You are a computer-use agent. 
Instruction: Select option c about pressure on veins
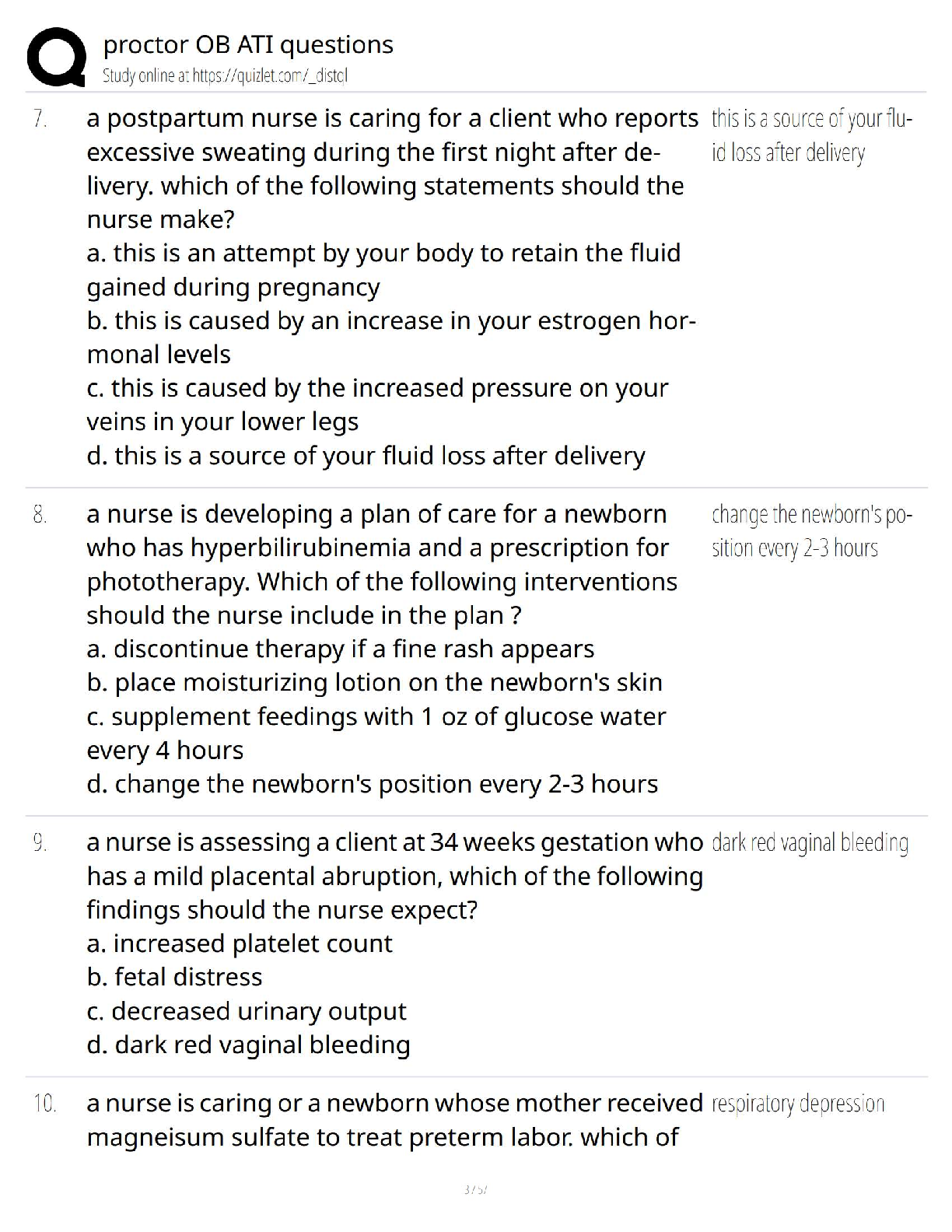pos(377,404)
